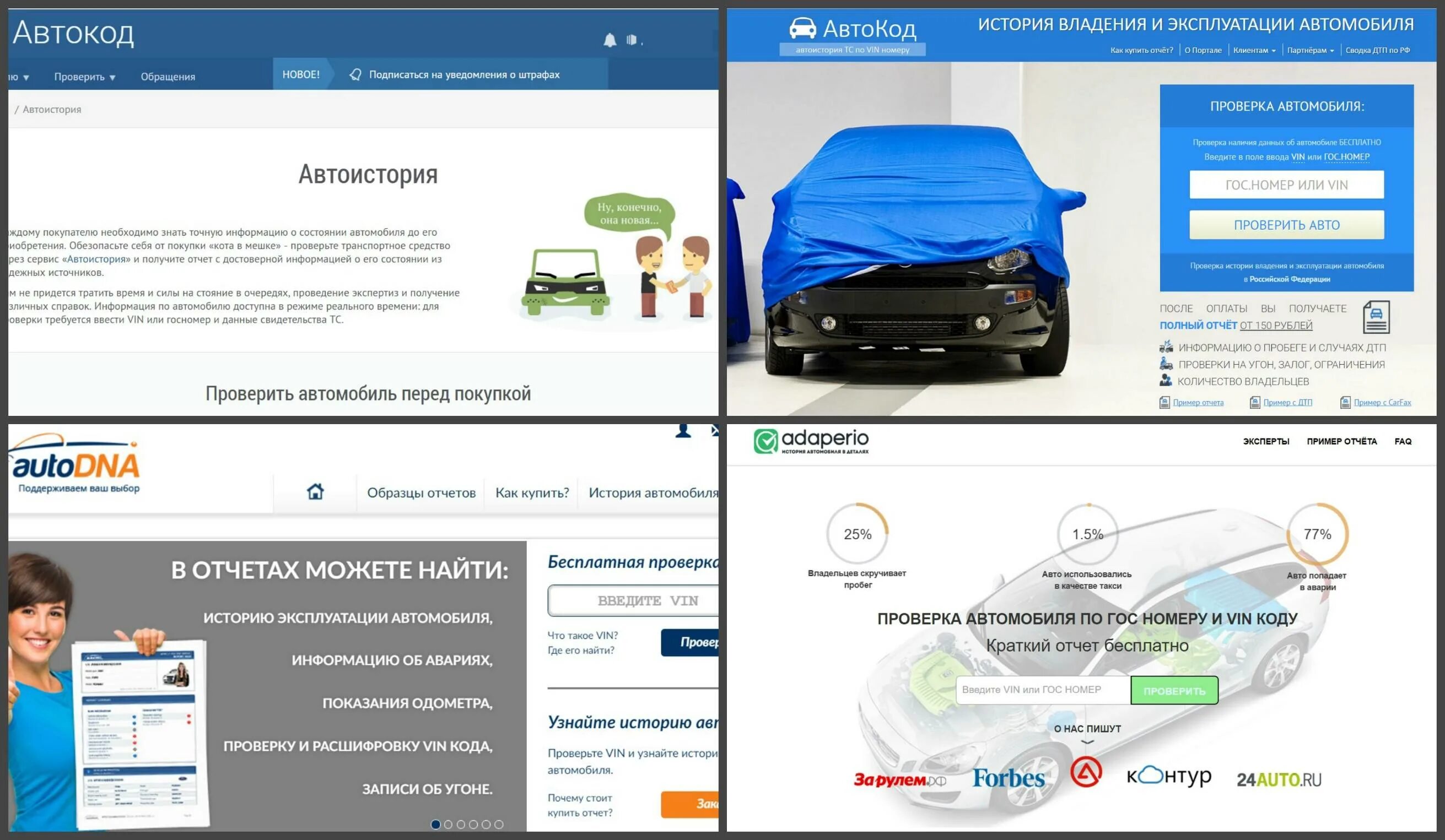Screen dimensions: 1445x840
Task: Open the FAQ menu item
Action: point(1403,441)
